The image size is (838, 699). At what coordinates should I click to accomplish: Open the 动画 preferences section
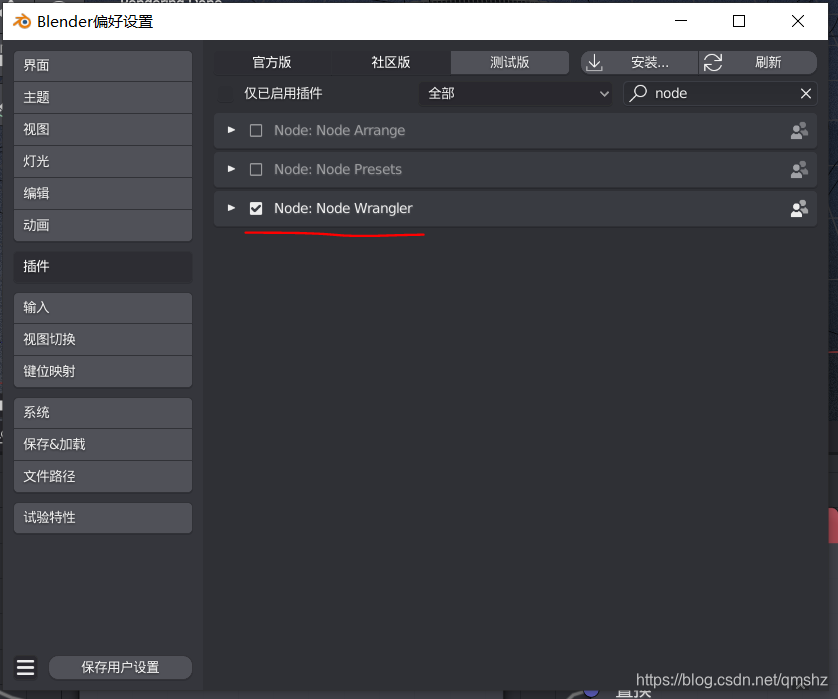point(103,226)
